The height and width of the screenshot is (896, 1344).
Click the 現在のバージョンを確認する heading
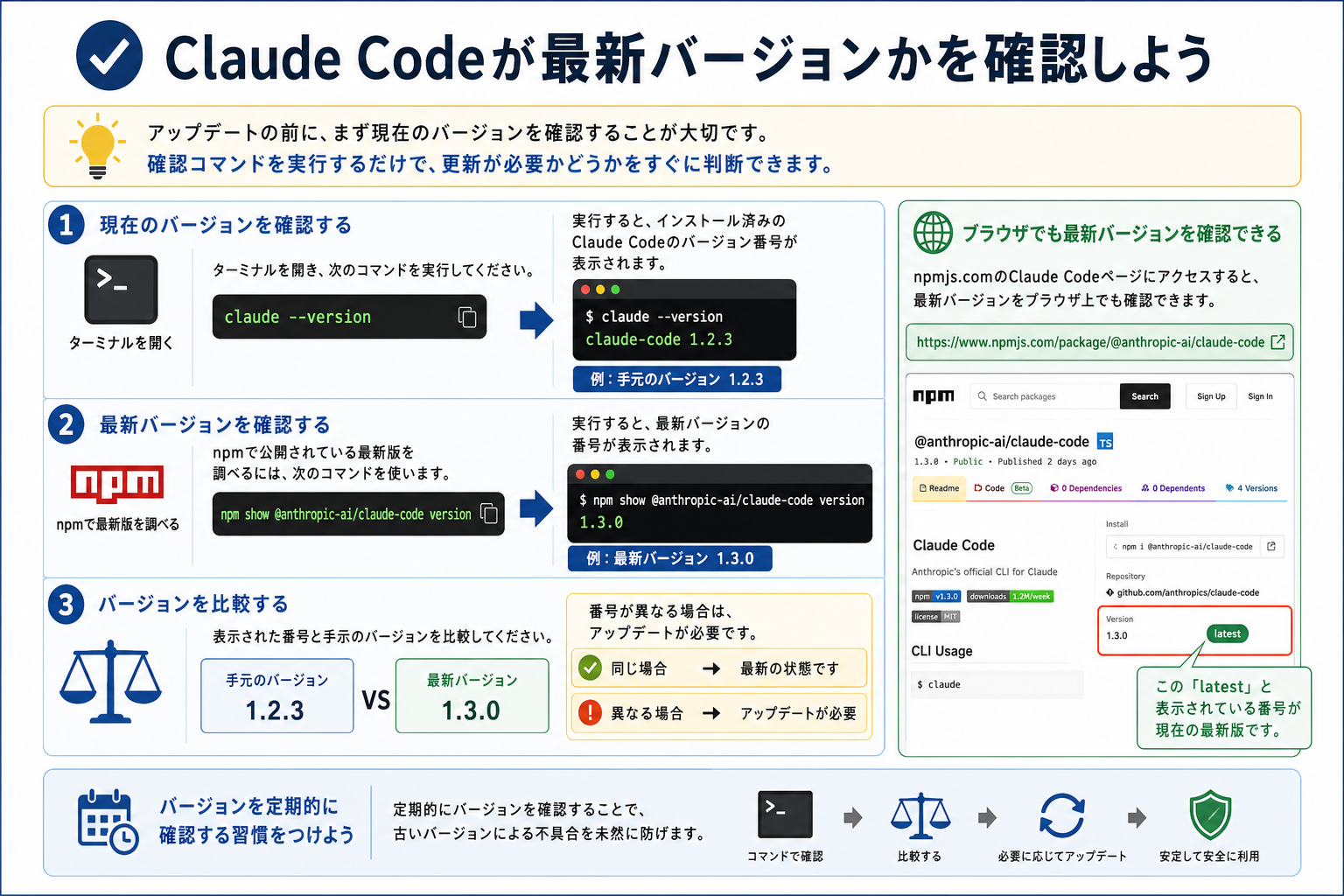(225, 225)
